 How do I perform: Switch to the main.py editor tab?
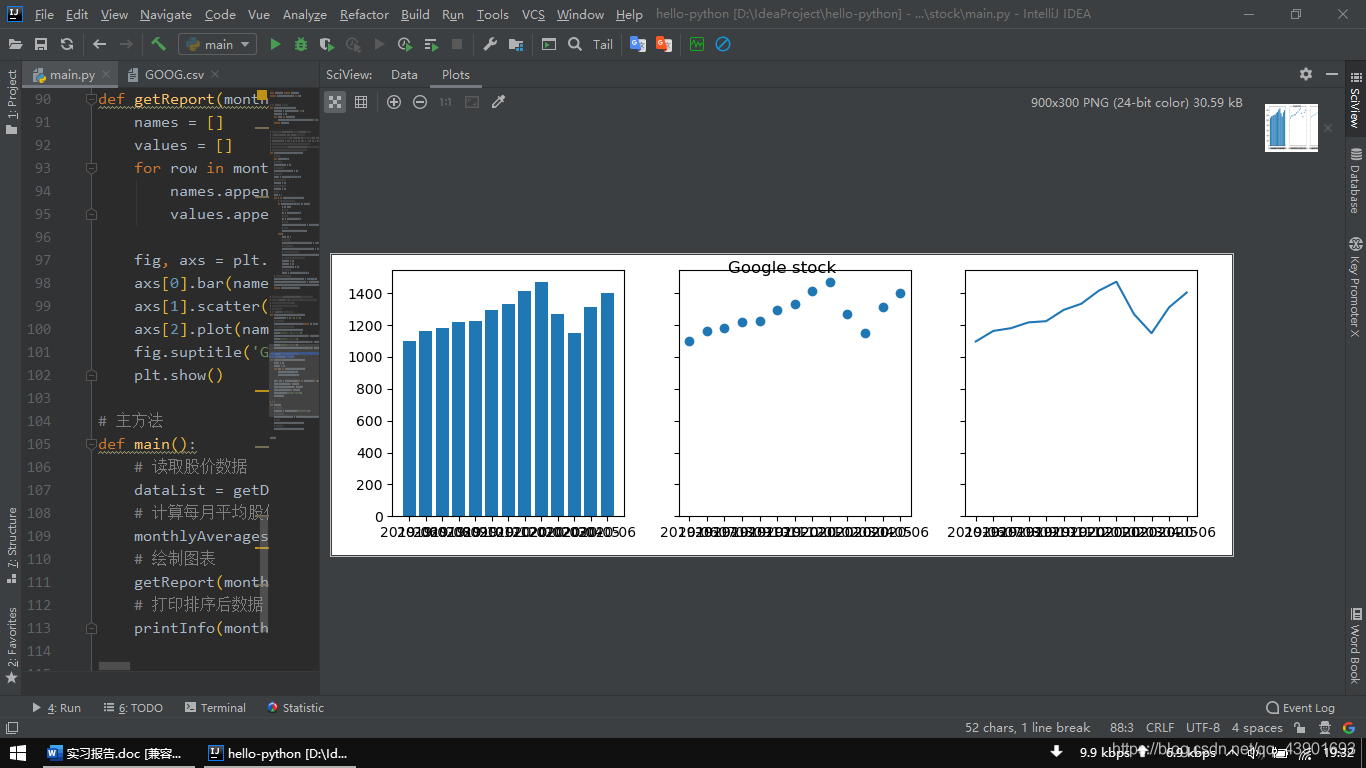72,75
